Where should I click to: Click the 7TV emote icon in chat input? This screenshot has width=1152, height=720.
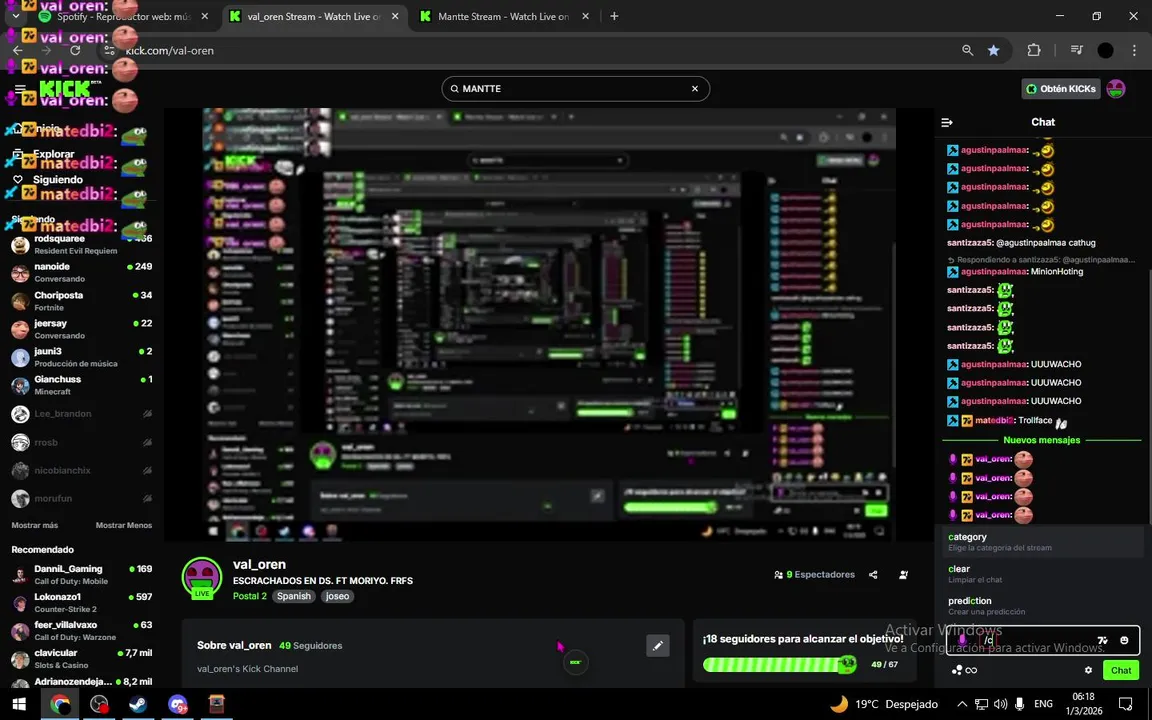click(1102, 640)
